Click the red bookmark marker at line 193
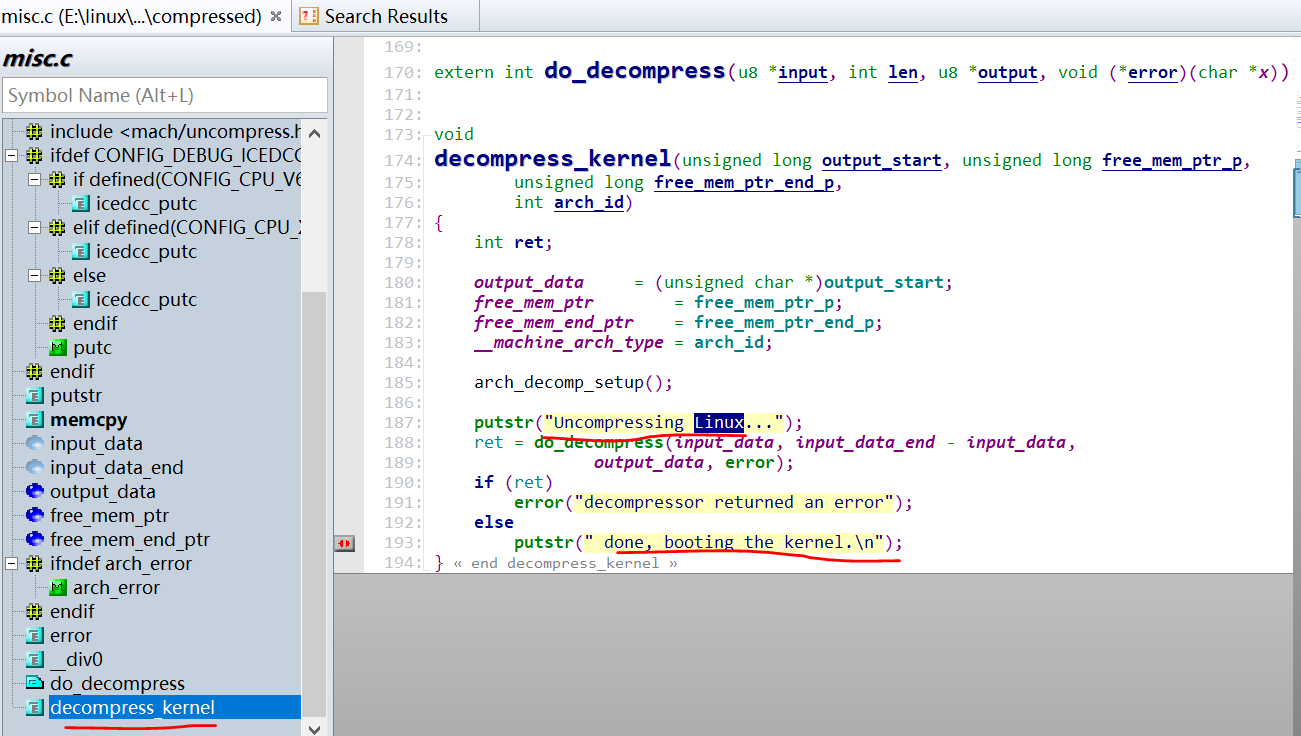1301x736 pixels. [x=344, y=543]
